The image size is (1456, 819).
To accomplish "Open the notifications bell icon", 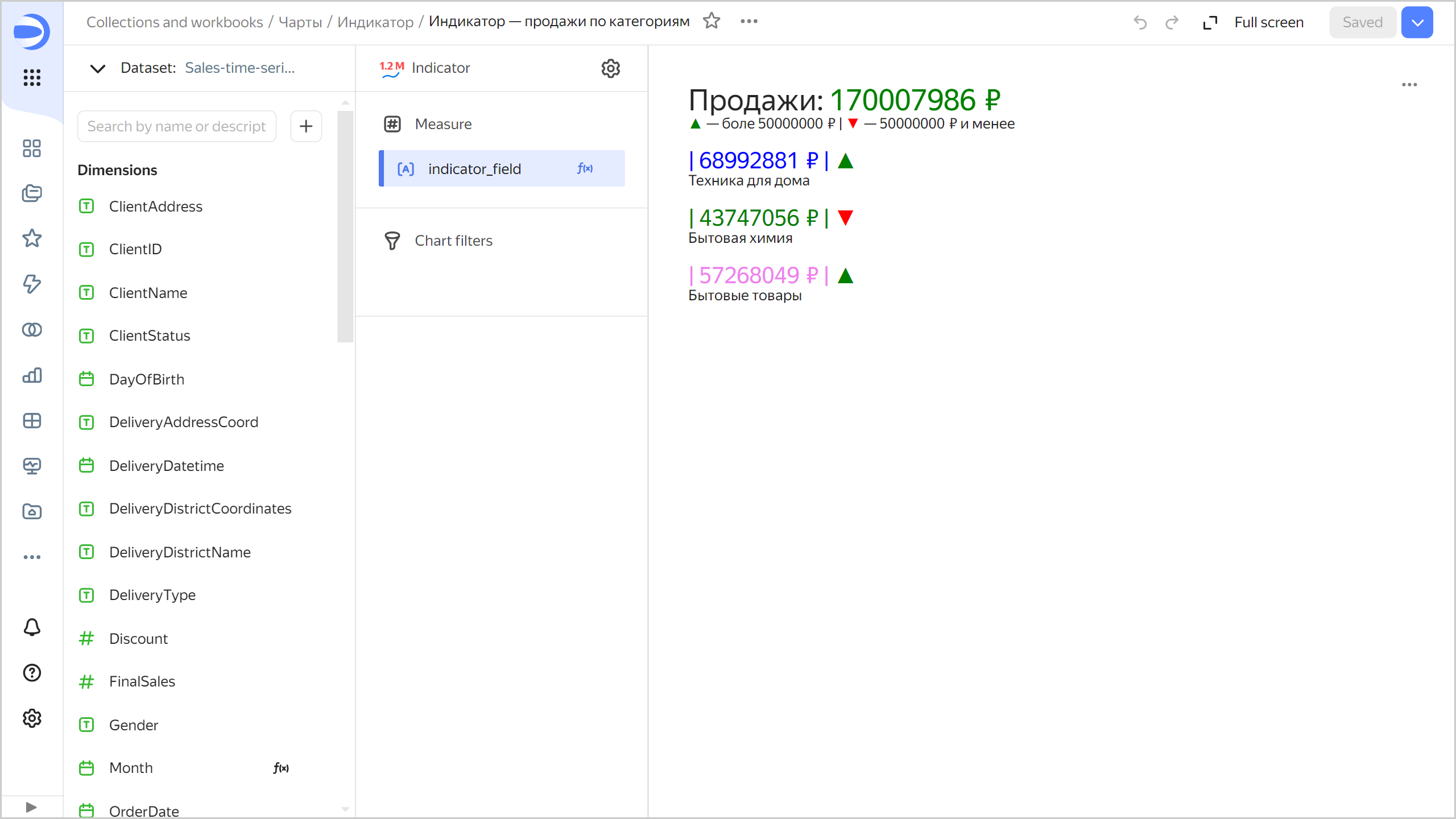I will (x=32, y=627).
